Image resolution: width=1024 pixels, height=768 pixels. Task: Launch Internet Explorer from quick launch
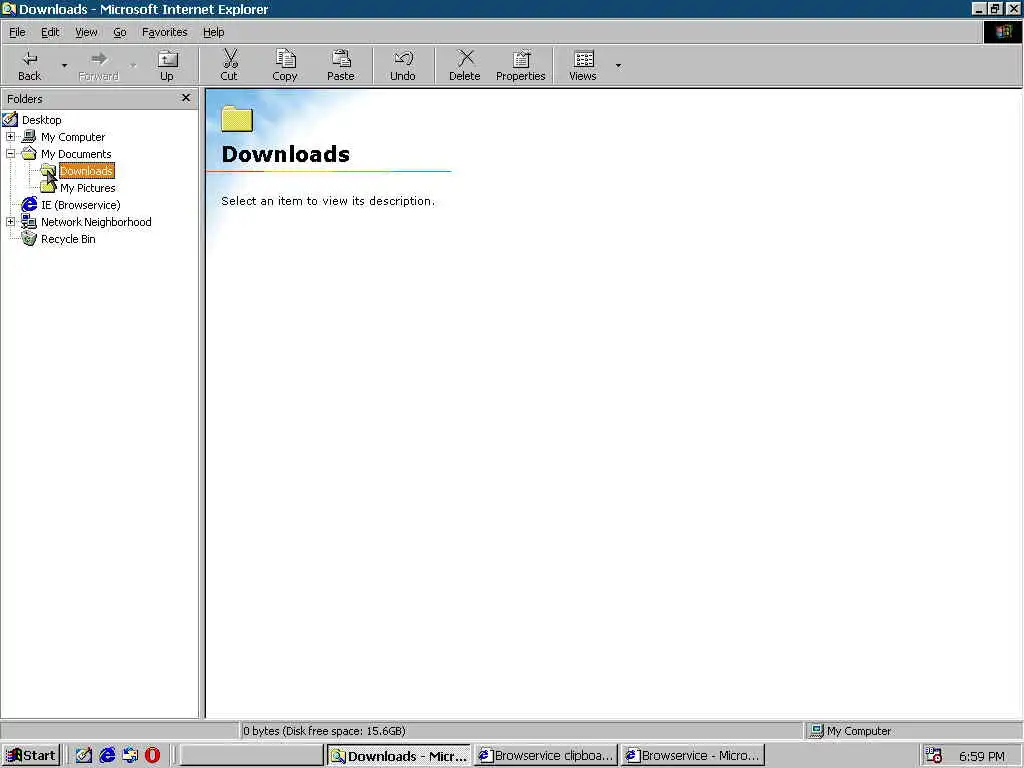point(107,756)
